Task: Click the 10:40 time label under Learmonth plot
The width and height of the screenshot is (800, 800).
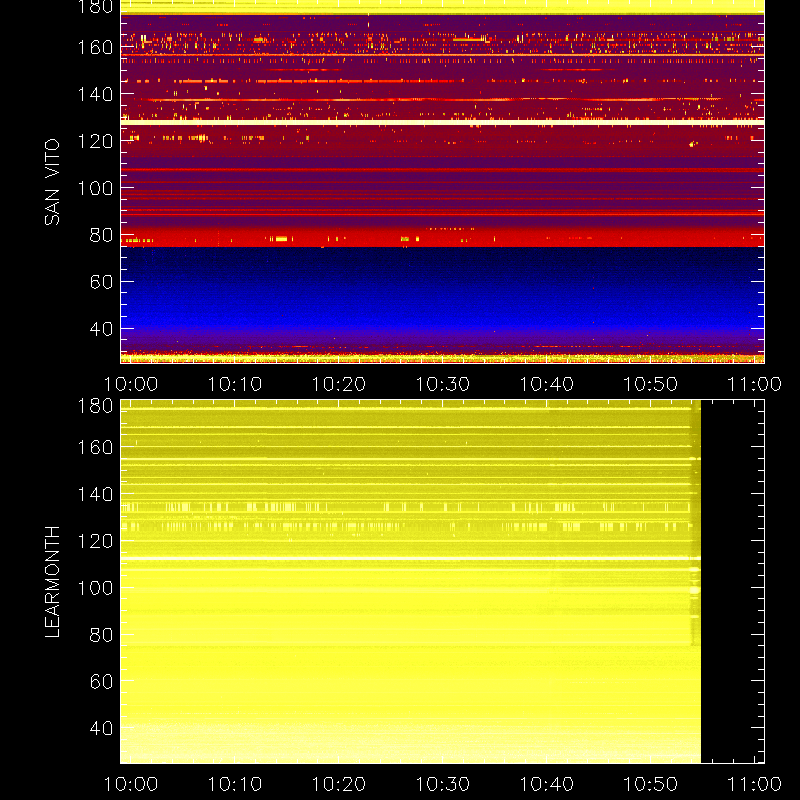Action: (x=546, y=784)
